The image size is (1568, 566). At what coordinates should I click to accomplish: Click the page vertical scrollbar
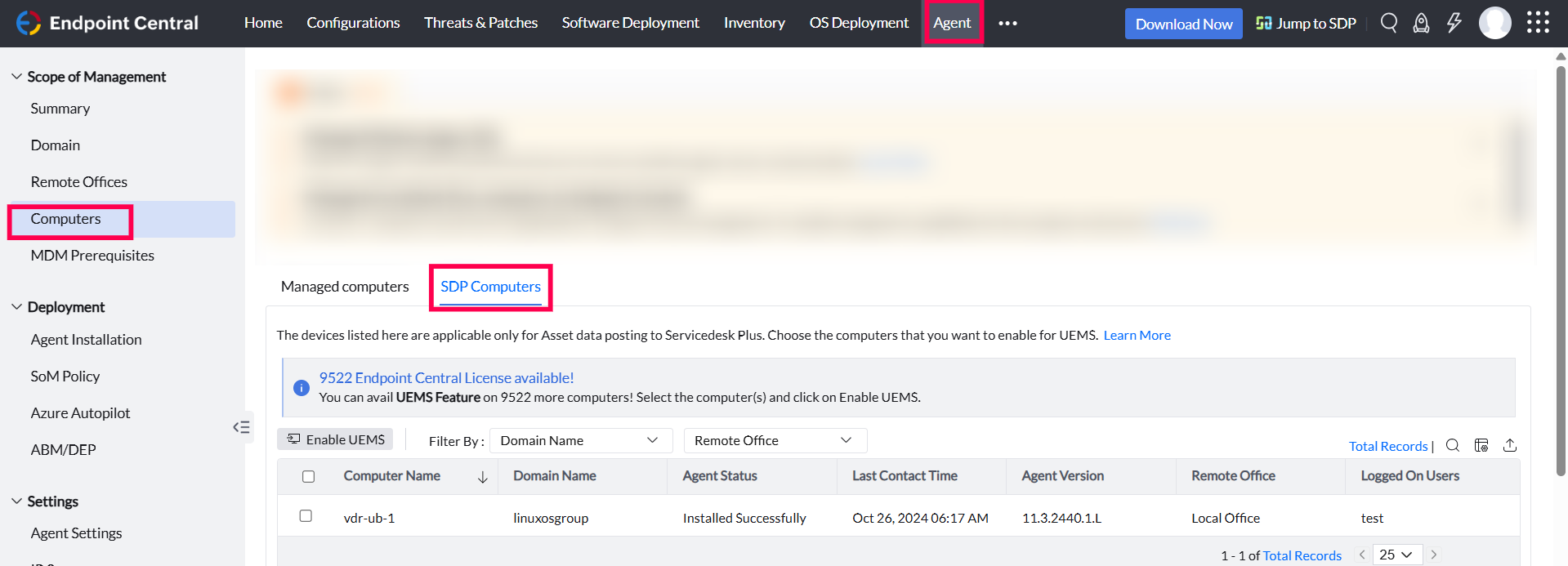(x=1561, y=270)
